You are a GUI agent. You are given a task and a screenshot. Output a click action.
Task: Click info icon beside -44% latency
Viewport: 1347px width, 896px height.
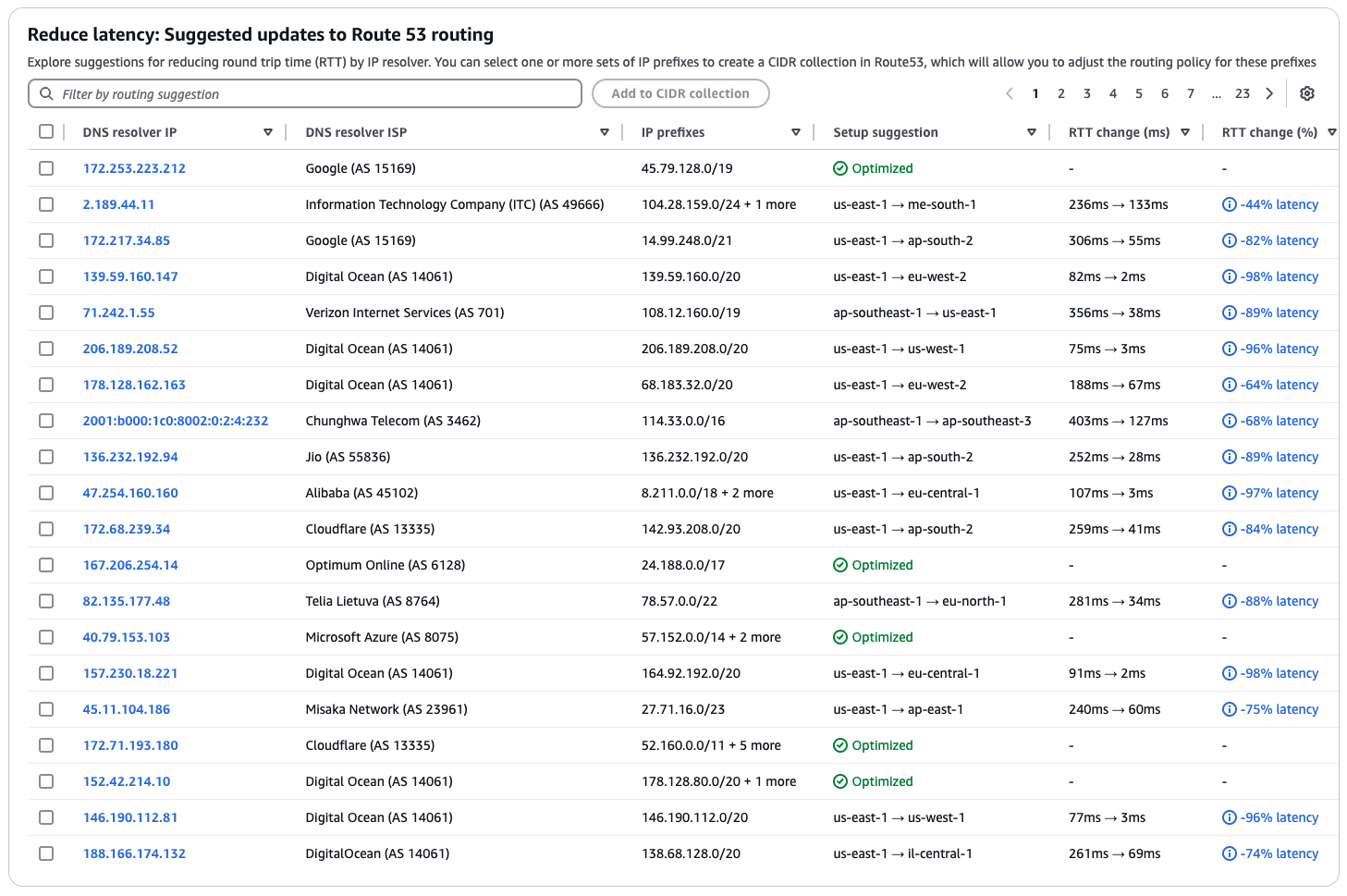(1230, 204)
